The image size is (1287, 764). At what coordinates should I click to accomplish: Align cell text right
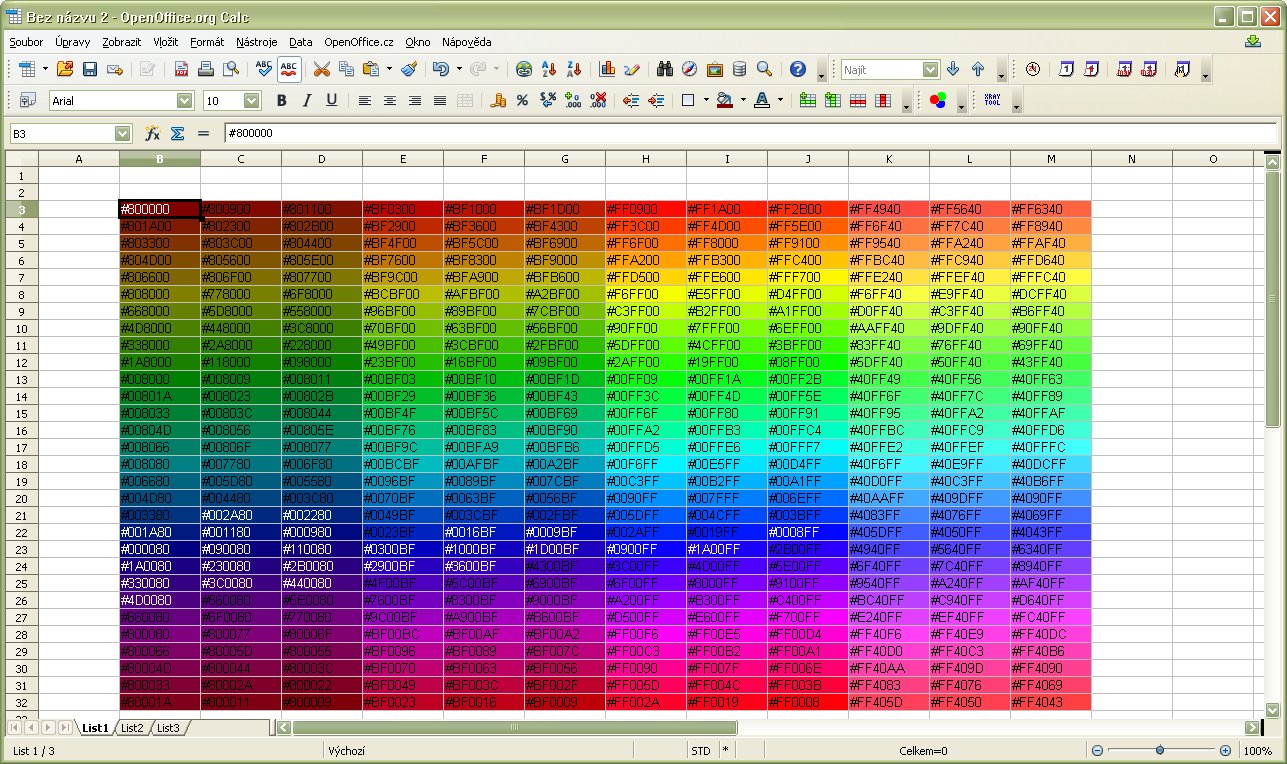(415, 100)
